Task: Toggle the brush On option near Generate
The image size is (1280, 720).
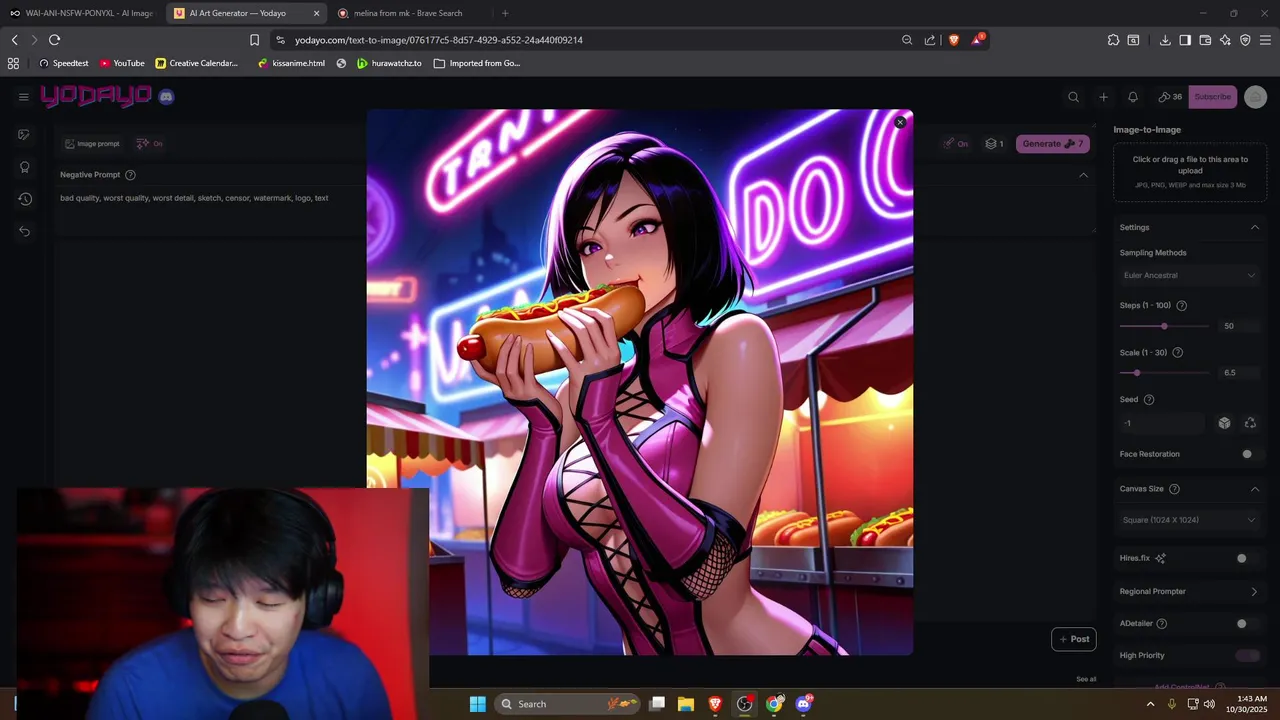Action: 956,144
